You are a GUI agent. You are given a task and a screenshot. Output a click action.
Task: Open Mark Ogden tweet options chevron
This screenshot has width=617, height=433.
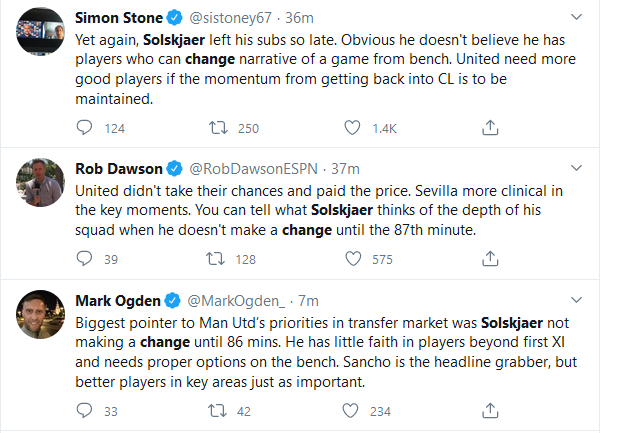tap(577, 300)
